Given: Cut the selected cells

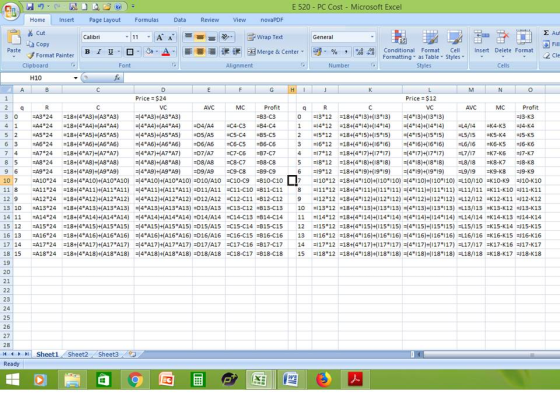Looking at the screenshot, I should (36, 33).
